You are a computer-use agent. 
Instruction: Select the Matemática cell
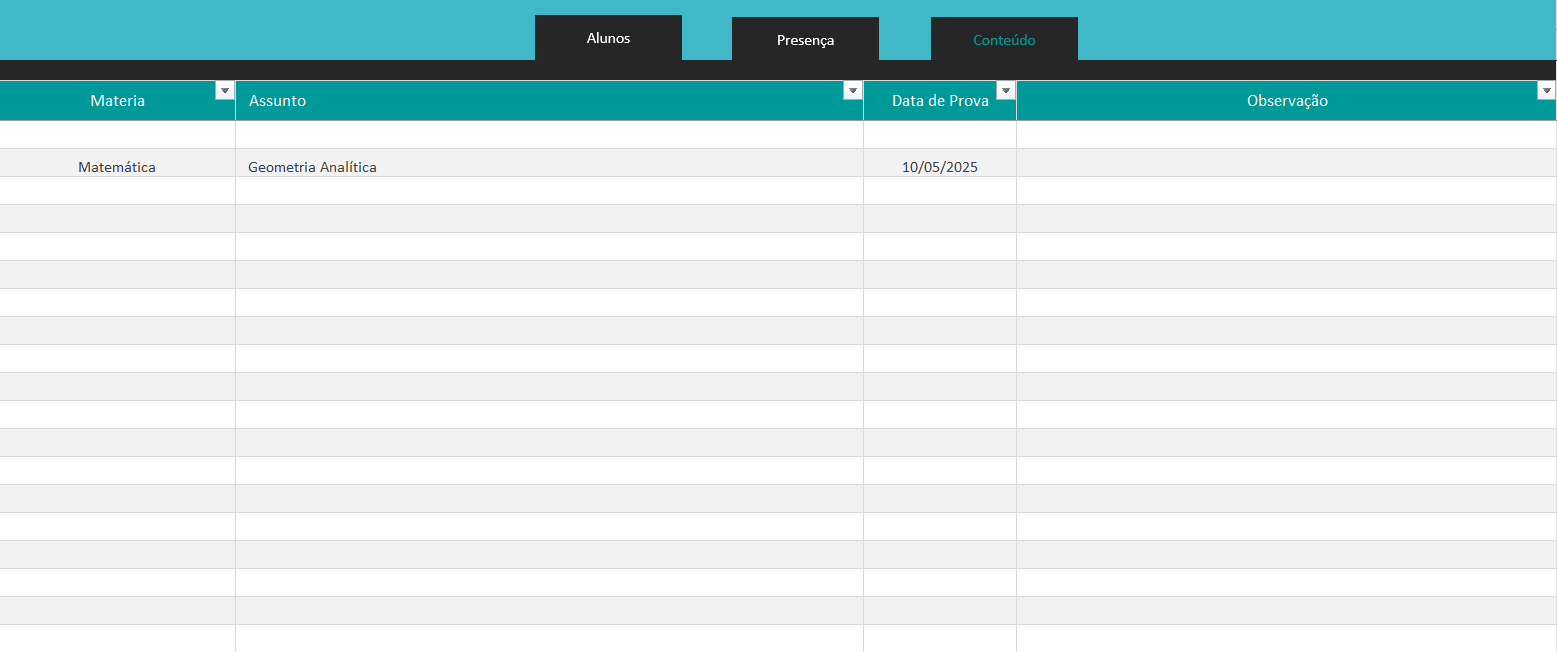point(117,167)
